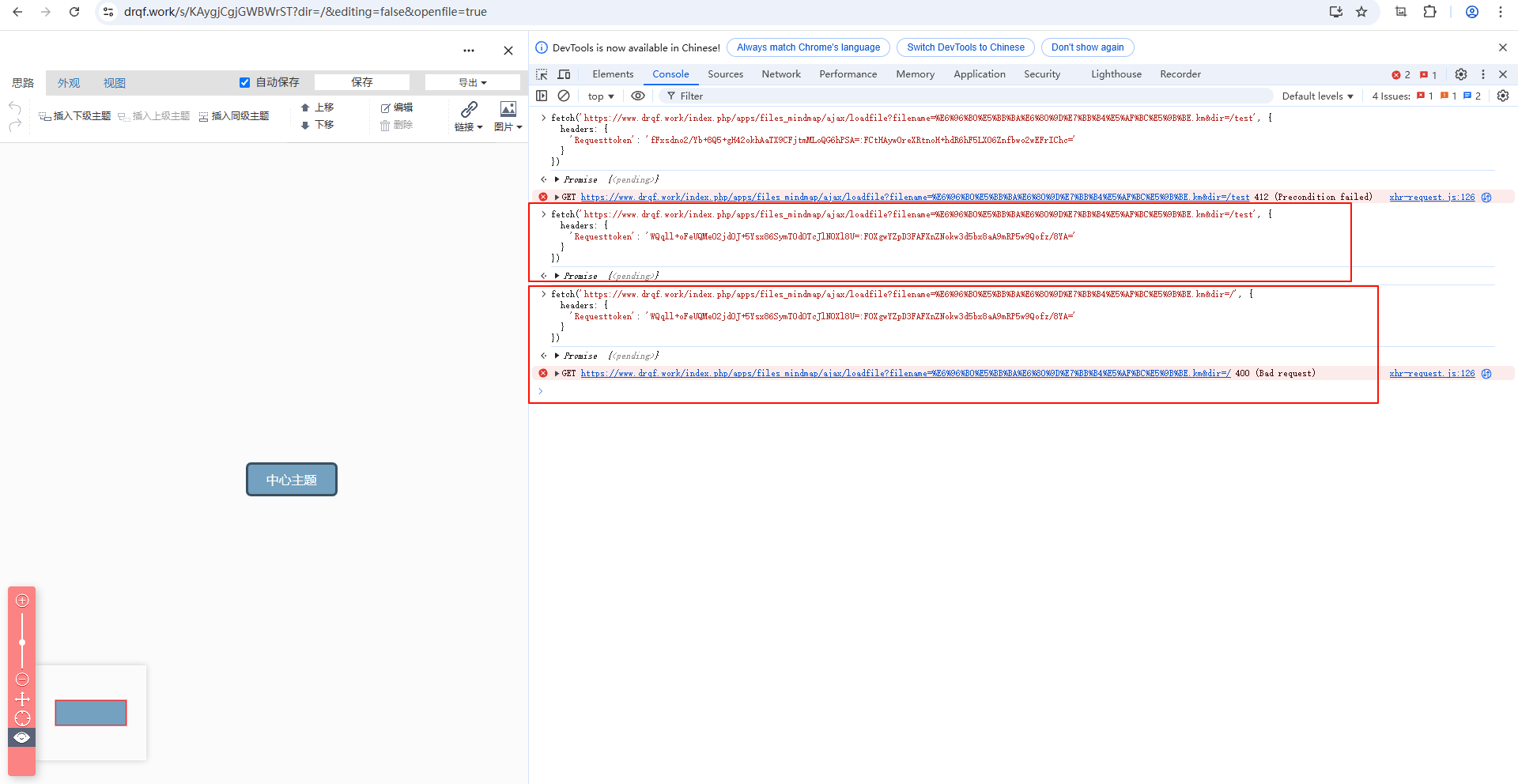The height and width of the screenshot is (784, 1518).
Task: Click Switch DevTools to Chinese
Action: pyautogui.click(x=965, y=47)
